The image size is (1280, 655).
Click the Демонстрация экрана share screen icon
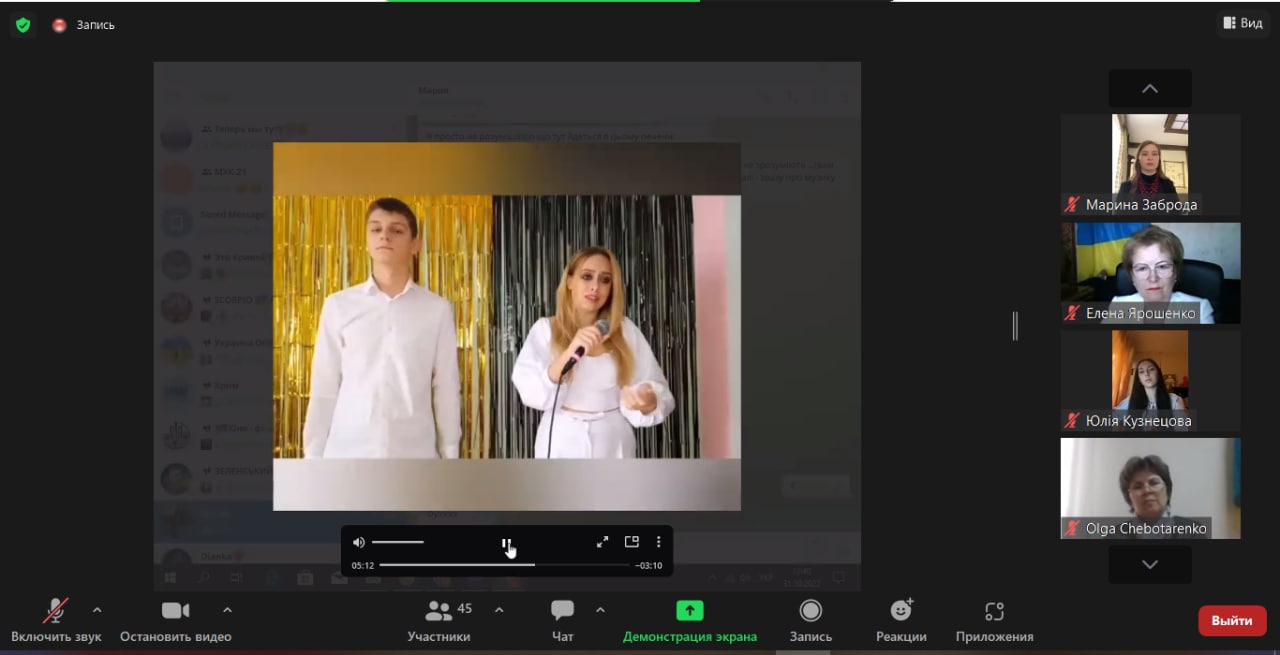point(689,611)
